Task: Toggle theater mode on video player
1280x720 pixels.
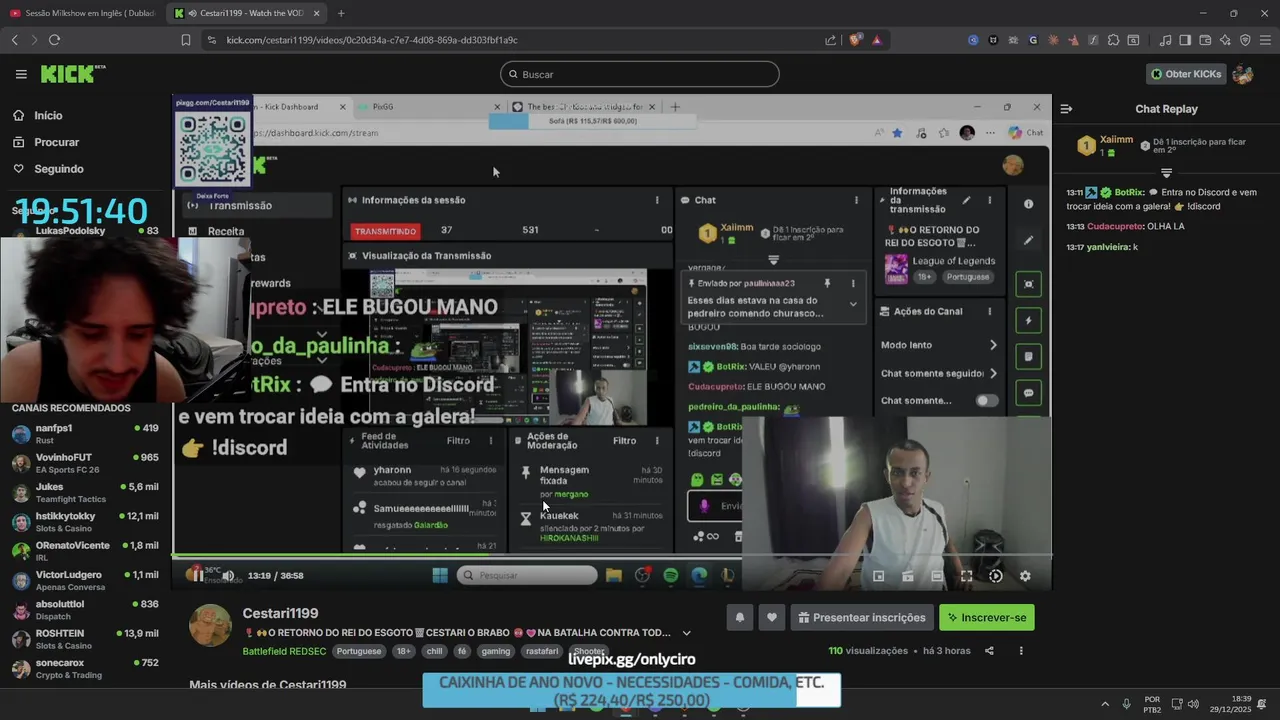Action: click(x=937, y=576)
